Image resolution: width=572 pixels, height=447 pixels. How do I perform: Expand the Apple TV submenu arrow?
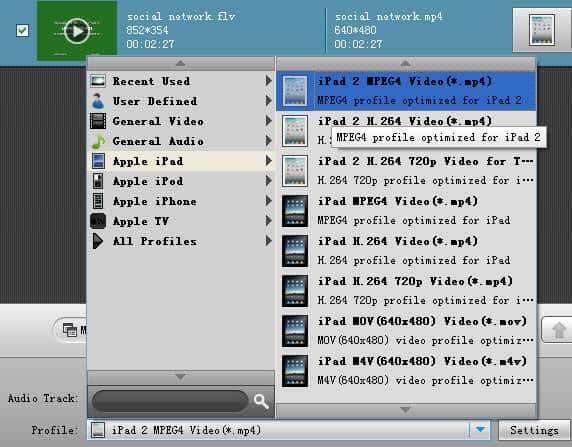[x=269, y=221]
